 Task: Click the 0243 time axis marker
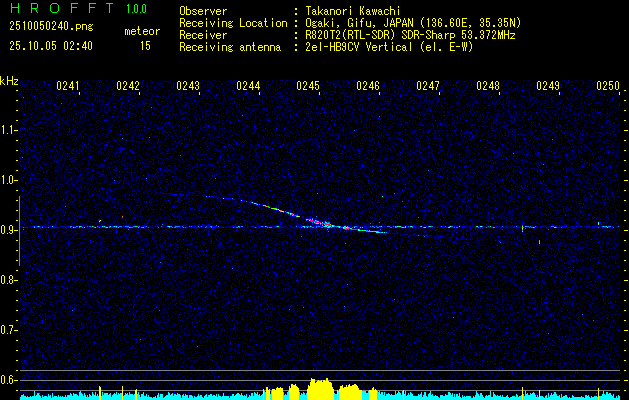[188, 86]
